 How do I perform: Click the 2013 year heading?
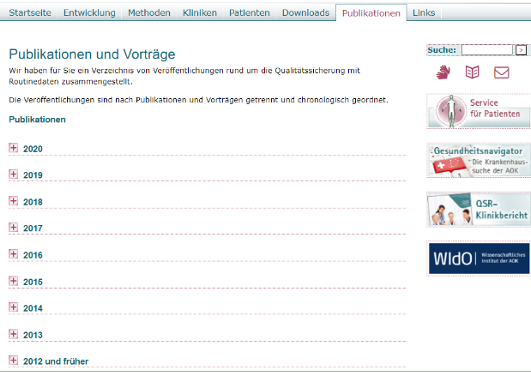33,335
